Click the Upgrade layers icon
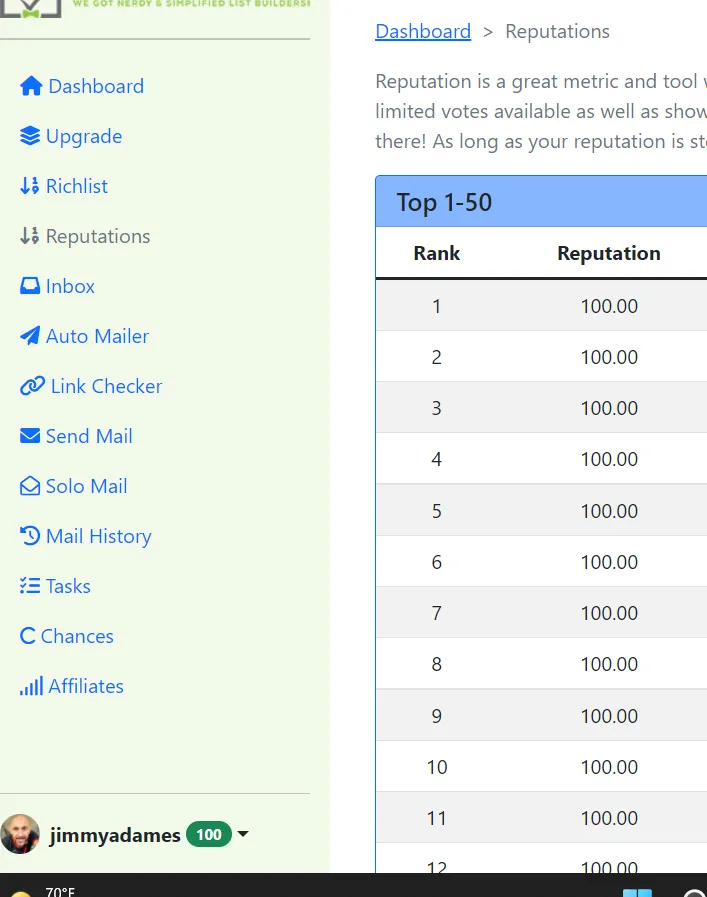 coord(30,136)
